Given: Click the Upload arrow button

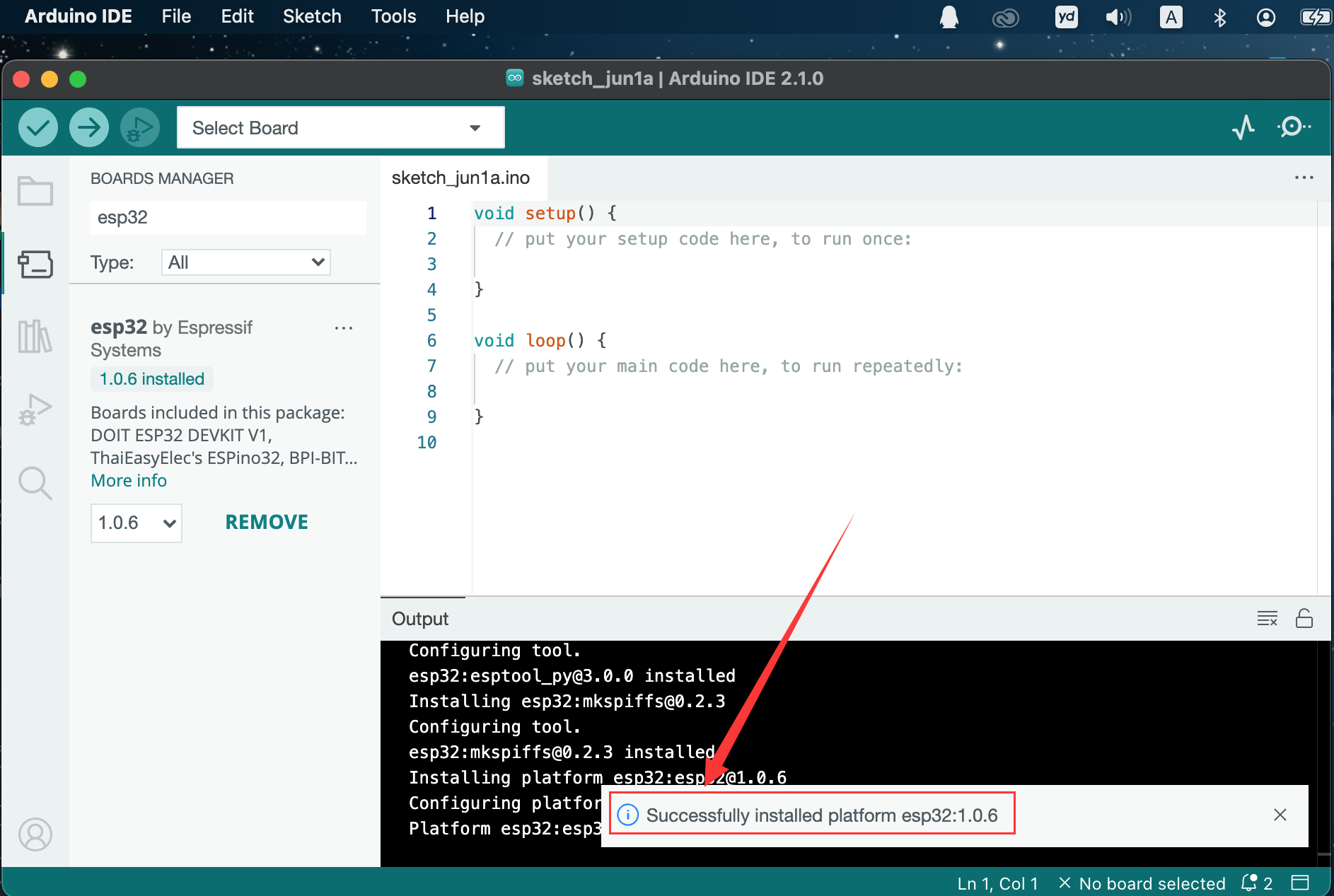Looking at the screenshot, I should coord(89,127).
